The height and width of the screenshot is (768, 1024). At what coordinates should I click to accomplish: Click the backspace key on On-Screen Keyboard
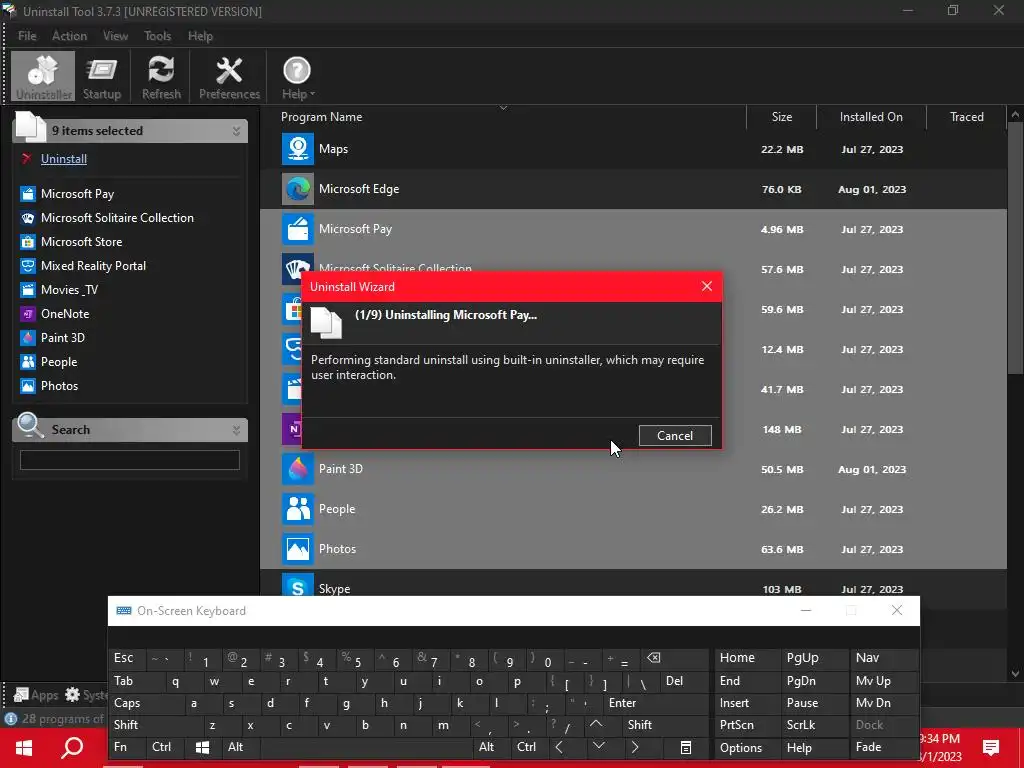[x=674, y=658]
